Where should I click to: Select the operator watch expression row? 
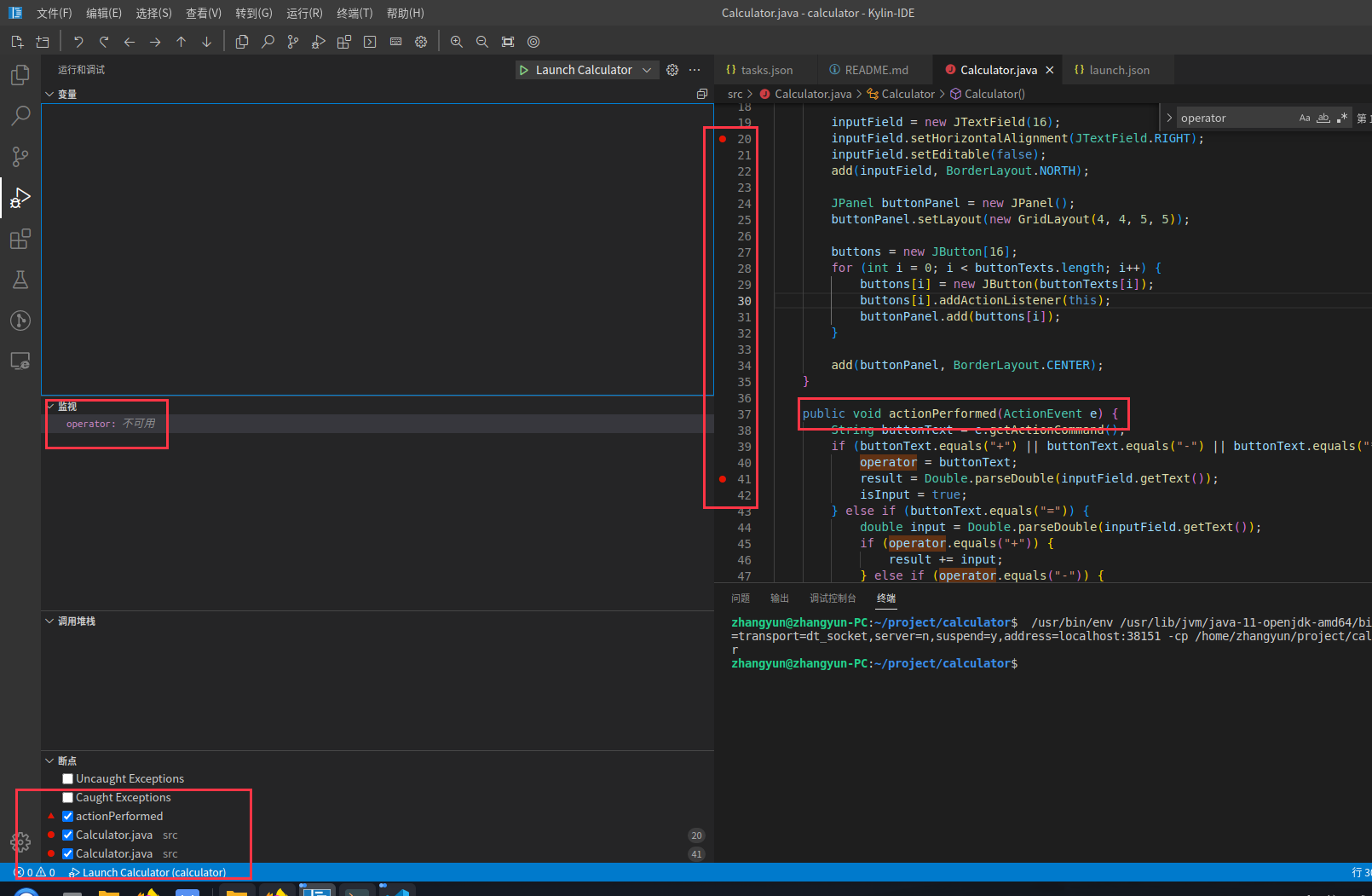[x=378, y=424]
